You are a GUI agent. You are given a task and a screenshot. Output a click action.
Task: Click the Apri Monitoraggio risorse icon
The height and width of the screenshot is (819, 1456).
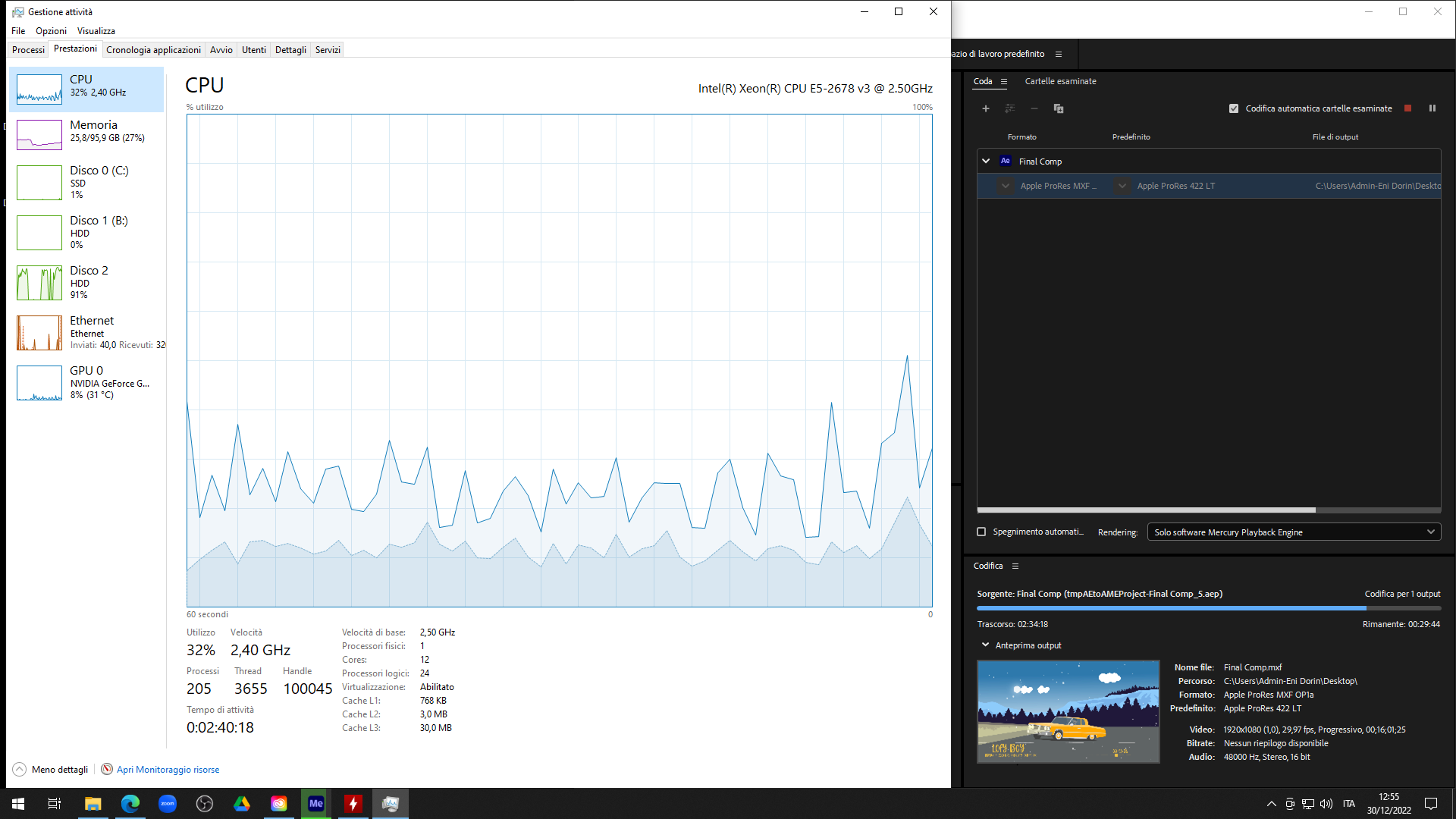click(x=107, y=769)
